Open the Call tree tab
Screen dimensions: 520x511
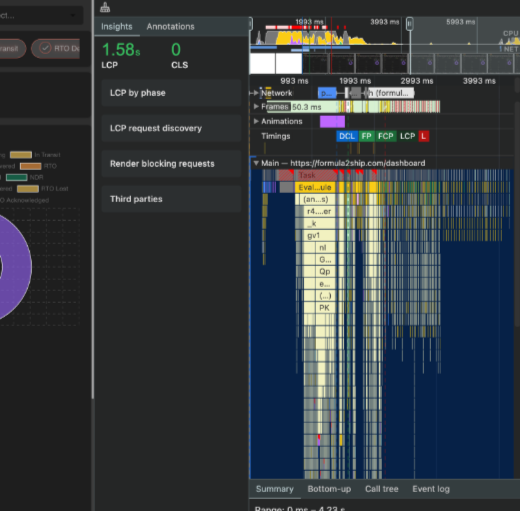(x=382, y=489)
